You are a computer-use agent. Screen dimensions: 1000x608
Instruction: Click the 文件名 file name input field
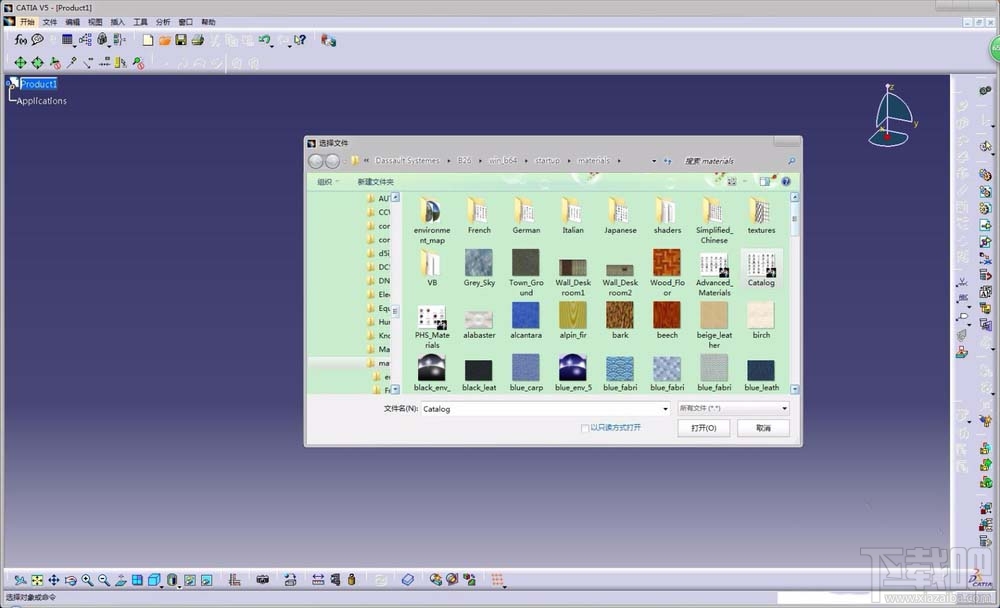point(540,408)
